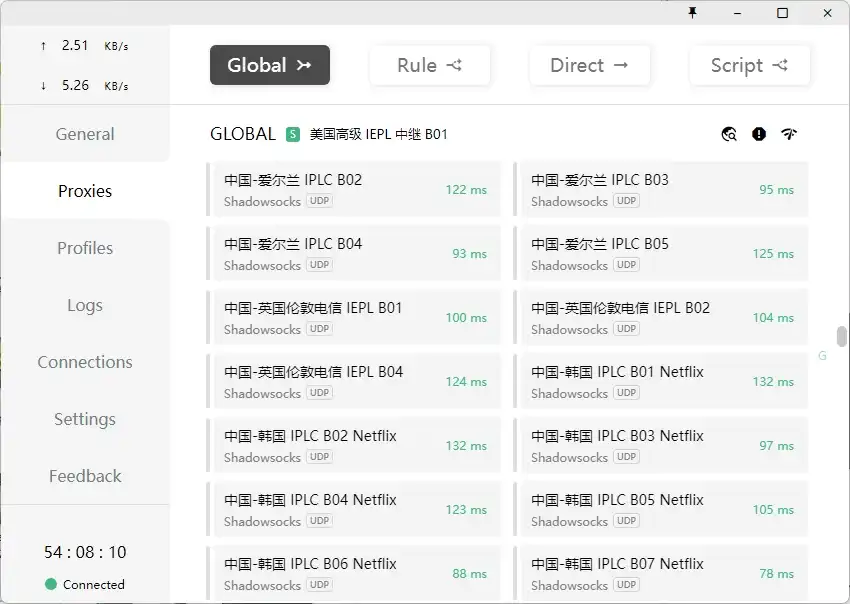Select proxy 中国-爱尔兰 IPLC B02
This screenshot has width=850, height=604.
[353, 189]
